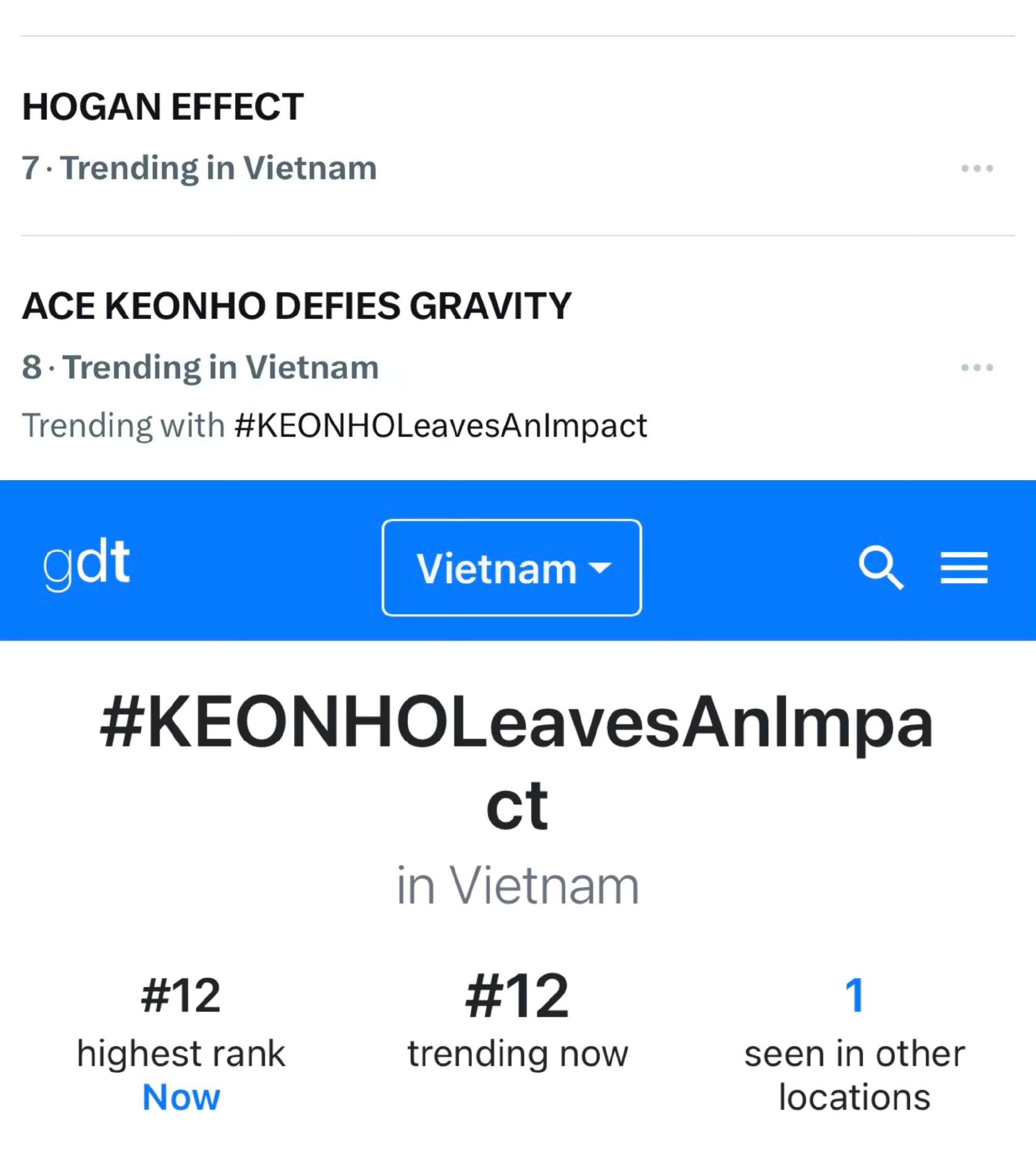This screenshot has width=1036, height=1151.
Task: Click the blue "Now" link
Action: pyautogui.click(x=181, y=1097)
